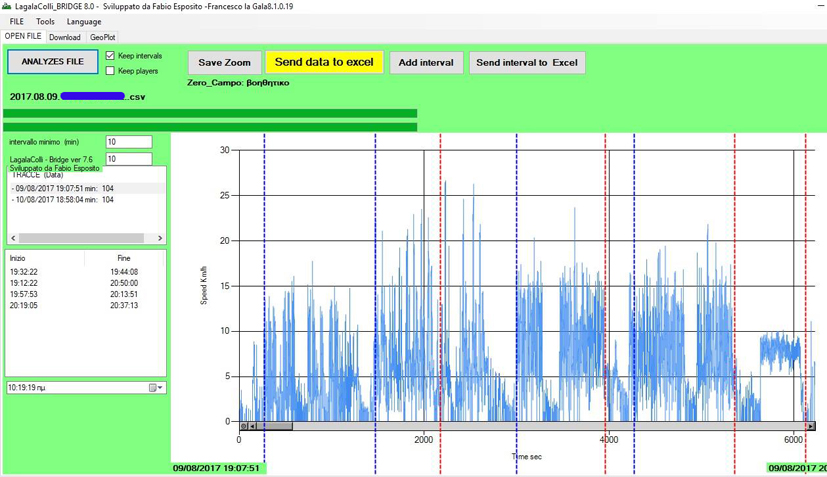Open the FILE menu
Viewport: 827px width, 477px height.
coord(17,22)
